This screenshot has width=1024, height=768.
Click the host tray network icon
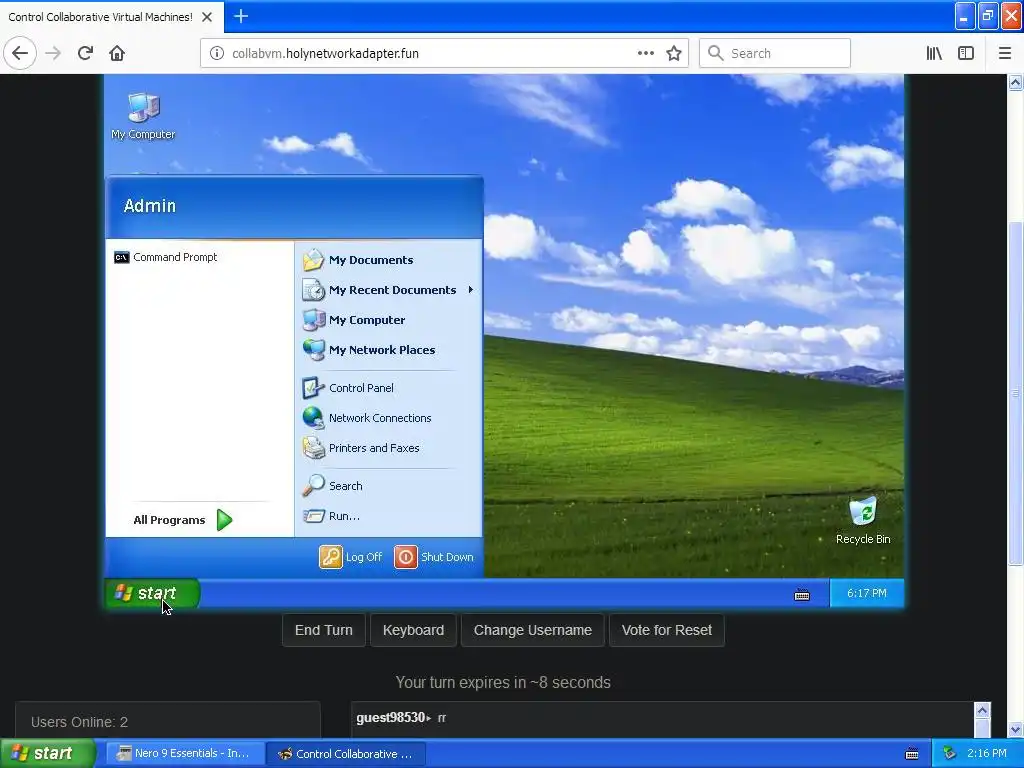[x=949, y=754]
